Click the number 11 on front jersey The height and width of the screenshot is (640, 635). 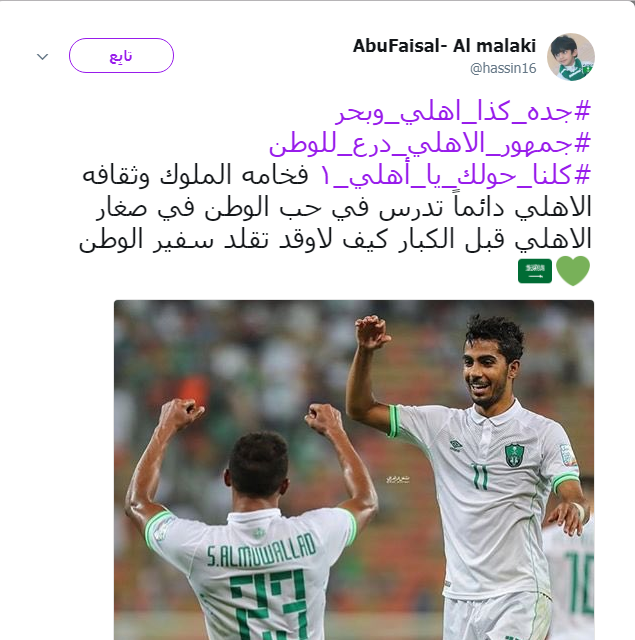click(480, 476)
